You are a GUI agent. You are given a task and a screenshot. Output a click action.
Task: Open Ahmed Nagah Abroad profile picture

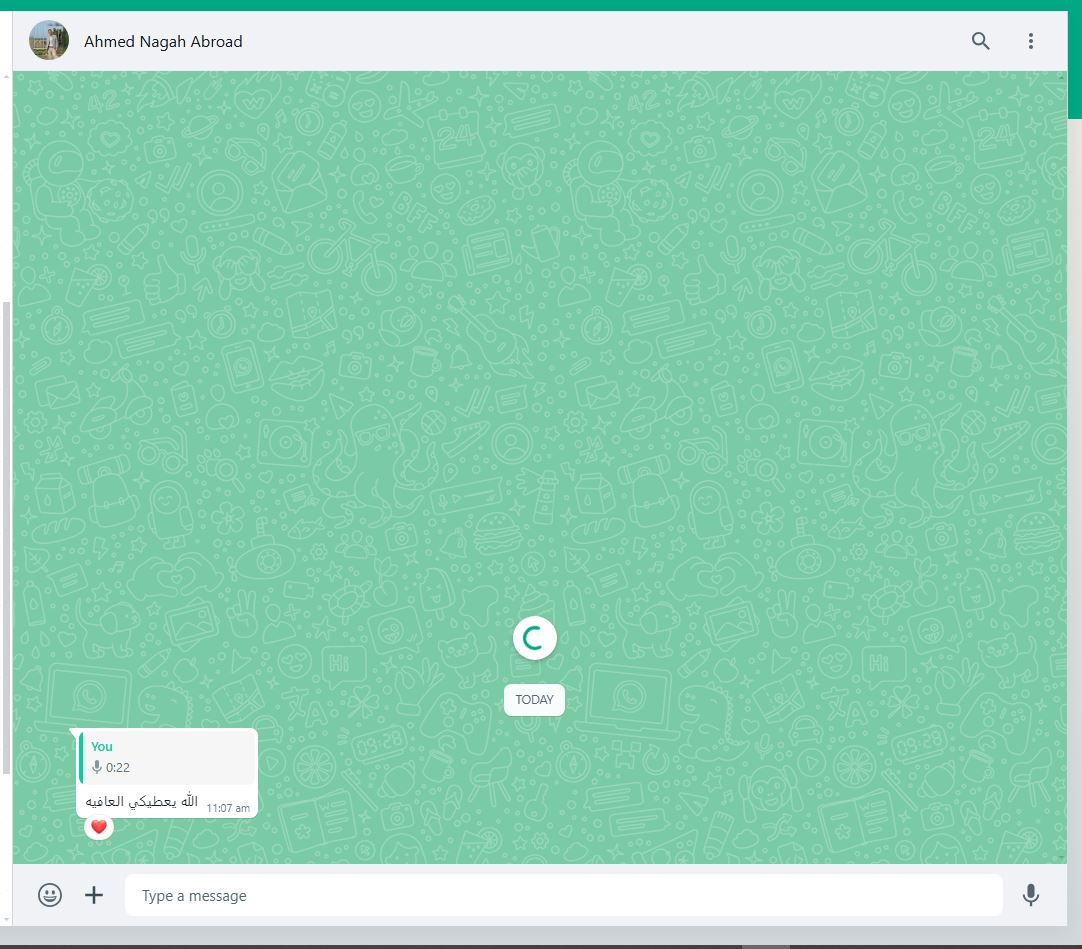(49, 41)
